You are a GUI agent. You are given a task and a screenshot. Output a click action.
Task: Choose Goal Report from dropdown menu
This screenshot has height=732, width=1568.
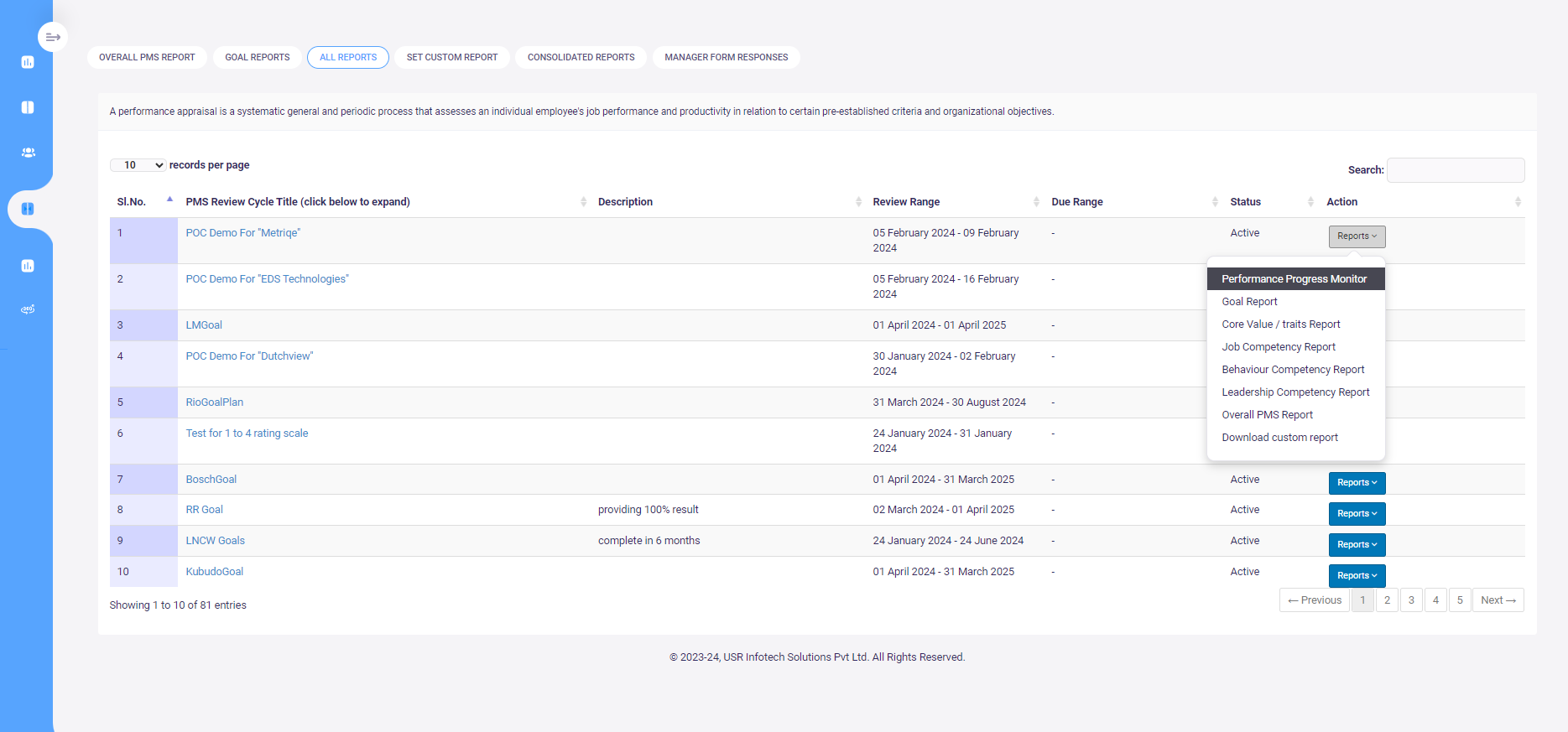point(1295,302)
